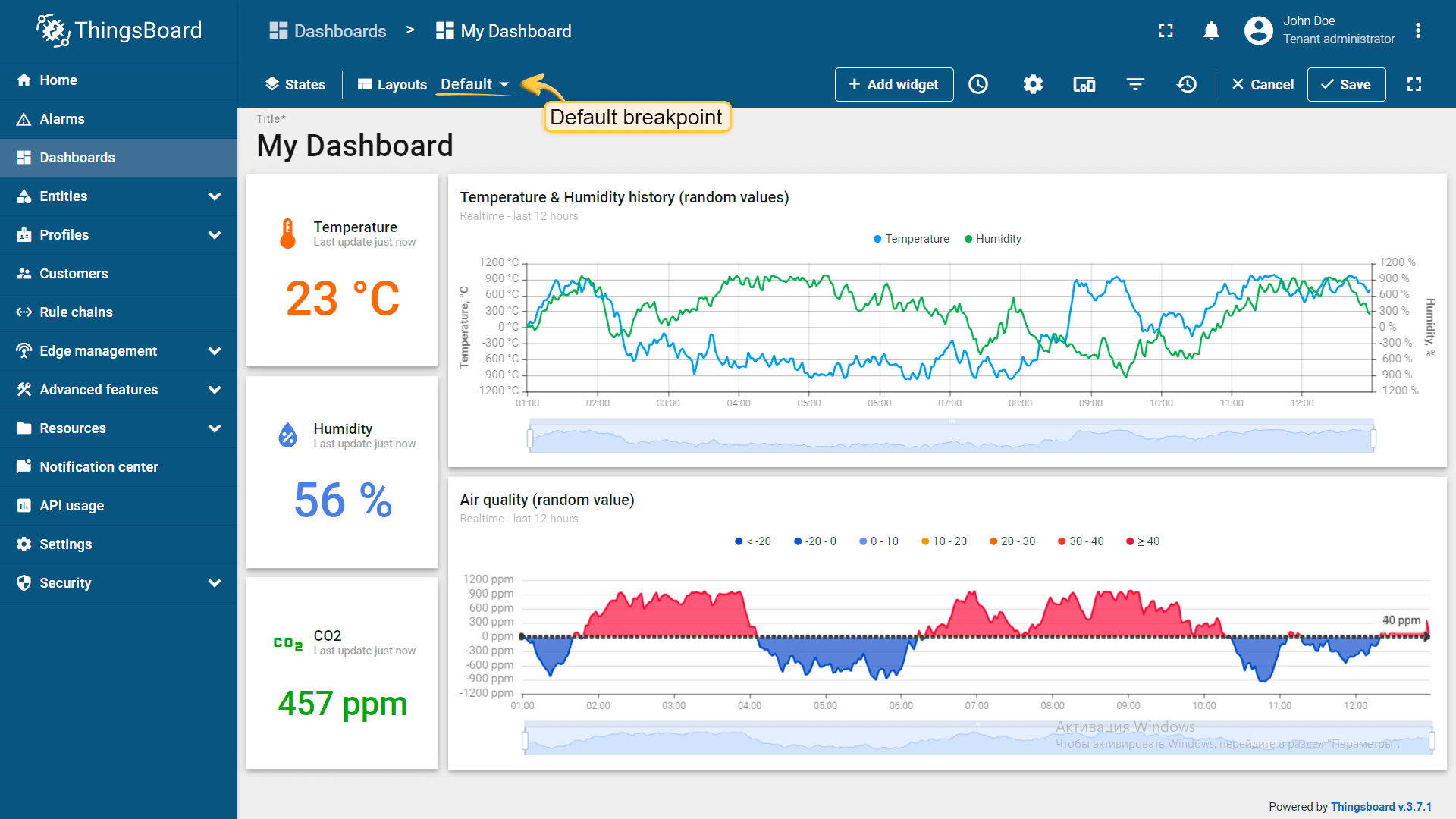Toggle fullscreen icon next to Save
Image resolution: width=1456 pixels, height=819 pixels.
click(1414, 84)
